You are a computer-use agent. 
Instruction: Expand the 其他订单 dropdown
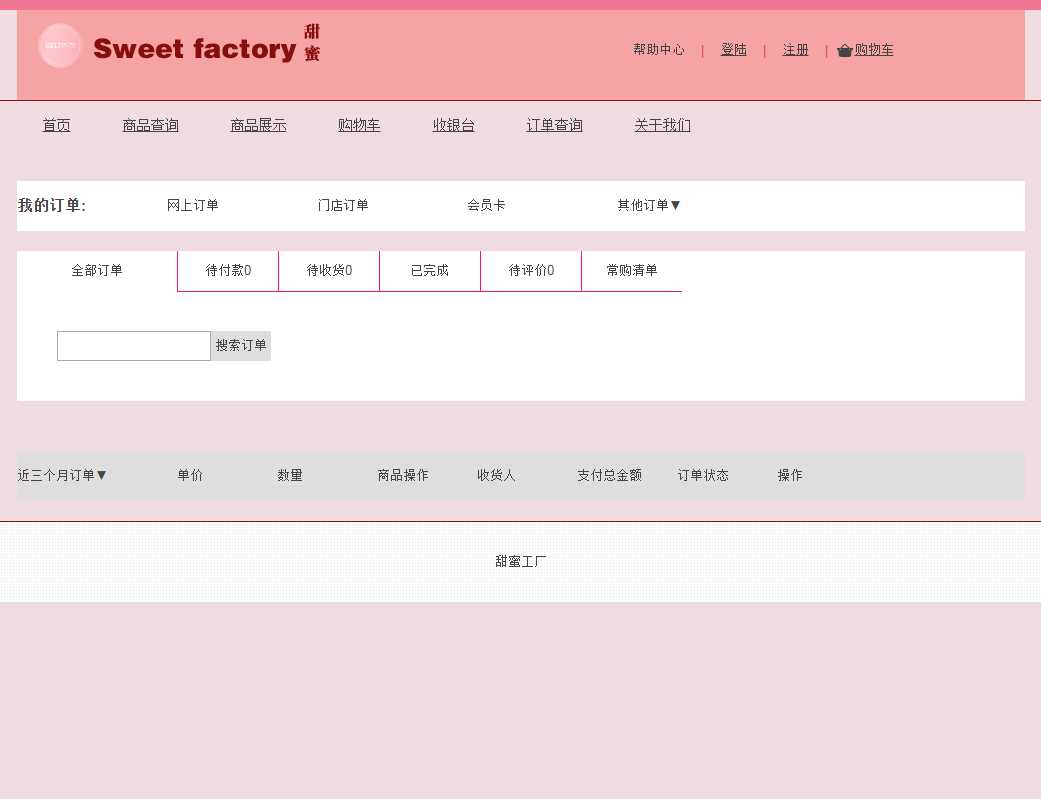coord(649,205)
